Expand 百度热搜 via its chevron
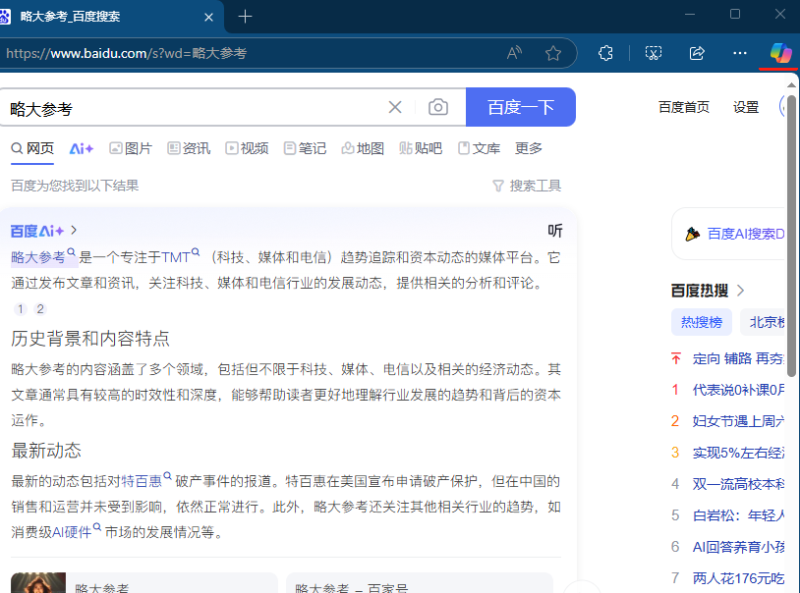The width and height of the screenshot is (800, 593). [x=739, y=290]
